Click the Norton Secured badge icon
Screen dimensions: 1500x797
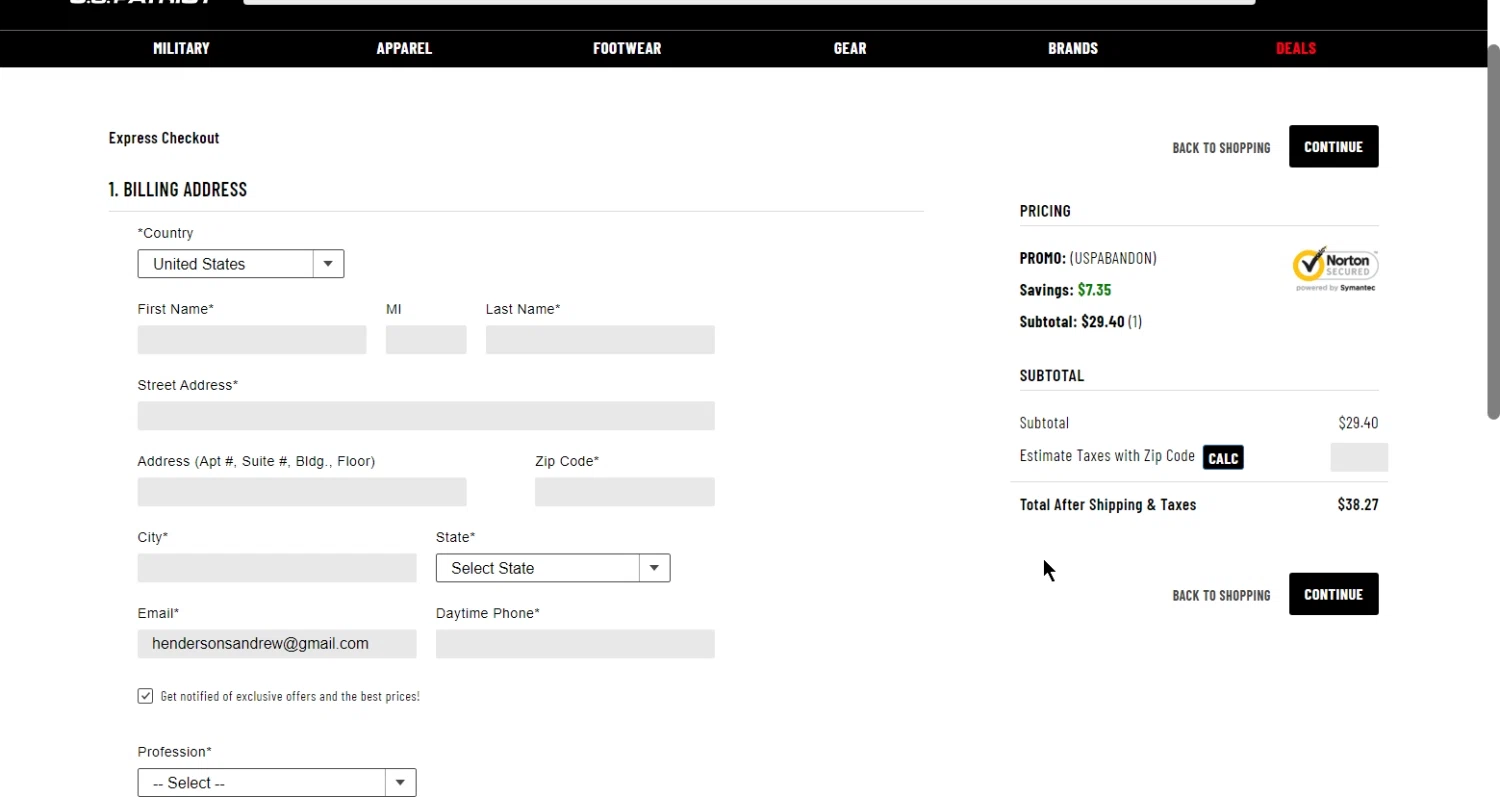(1335, 268)
